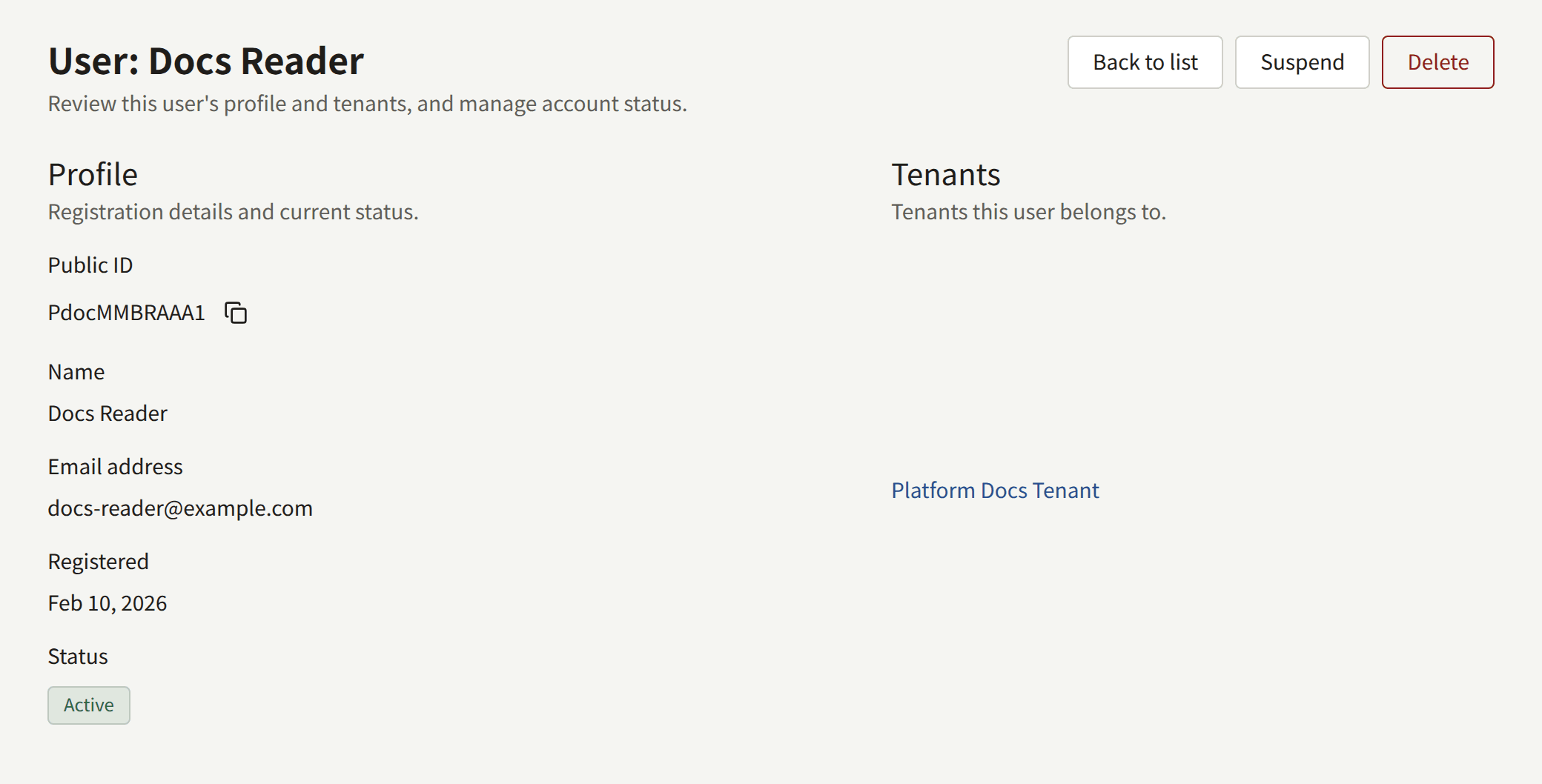1542x784 pixels.
Task: Click the Status field label
Action: point(78,657)
